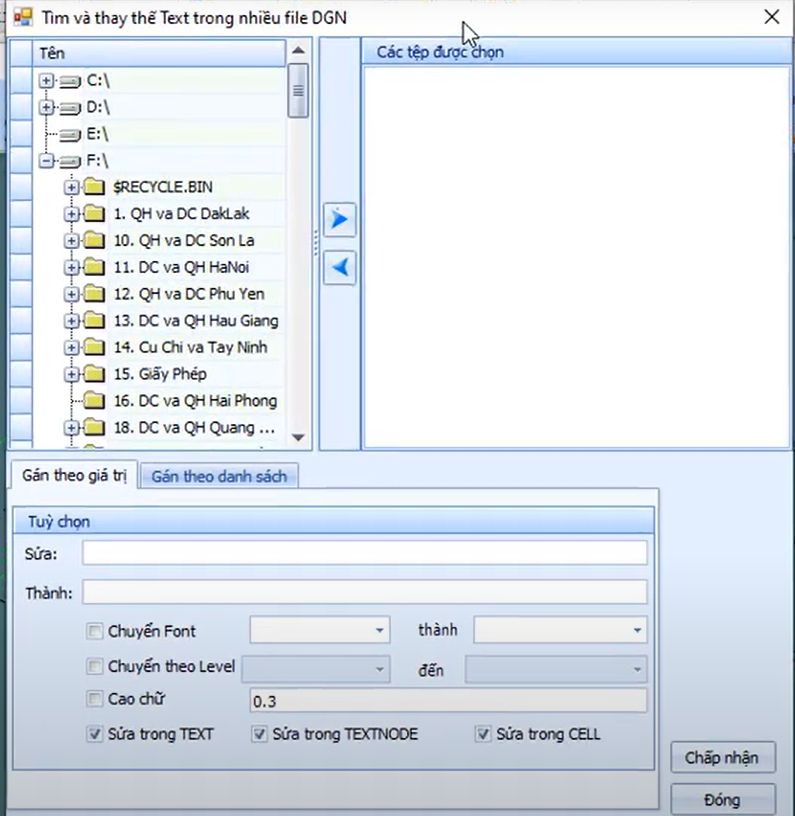Click the tree vertical scrollbar thumb
Screen dimensions: 795x816
pyautogui.click(x=298, y=91)
